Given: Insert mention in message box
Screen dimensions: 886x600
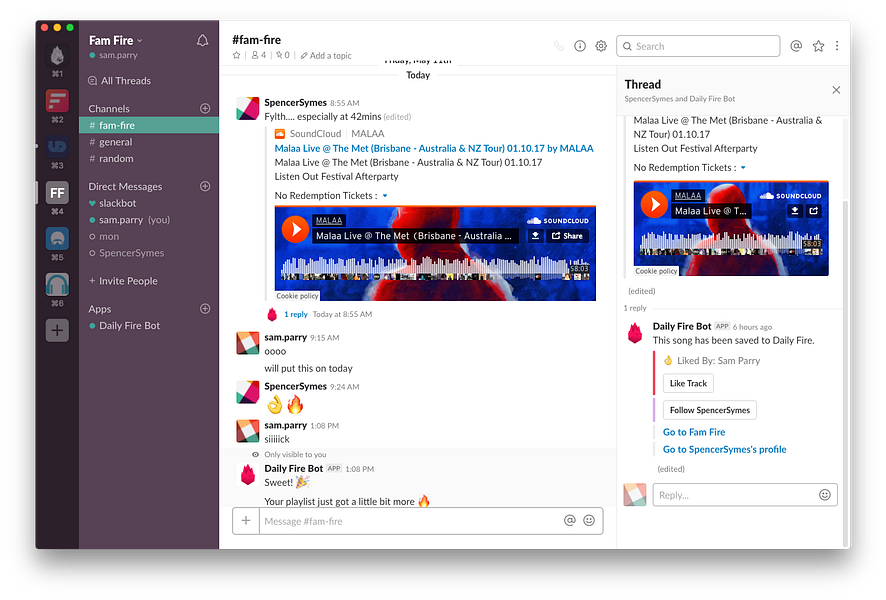Looking at the screenshot, I should (570, 520).
